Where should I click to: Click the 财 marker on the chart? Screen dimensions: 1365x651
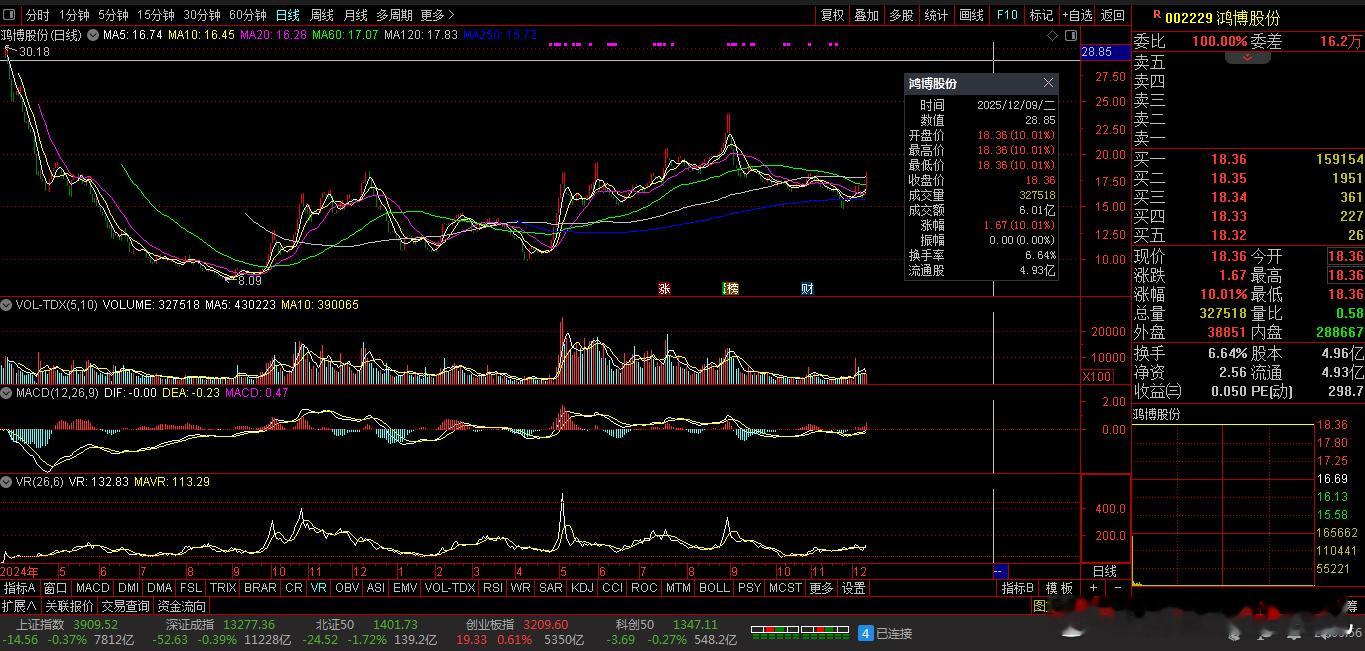(807, 288)
